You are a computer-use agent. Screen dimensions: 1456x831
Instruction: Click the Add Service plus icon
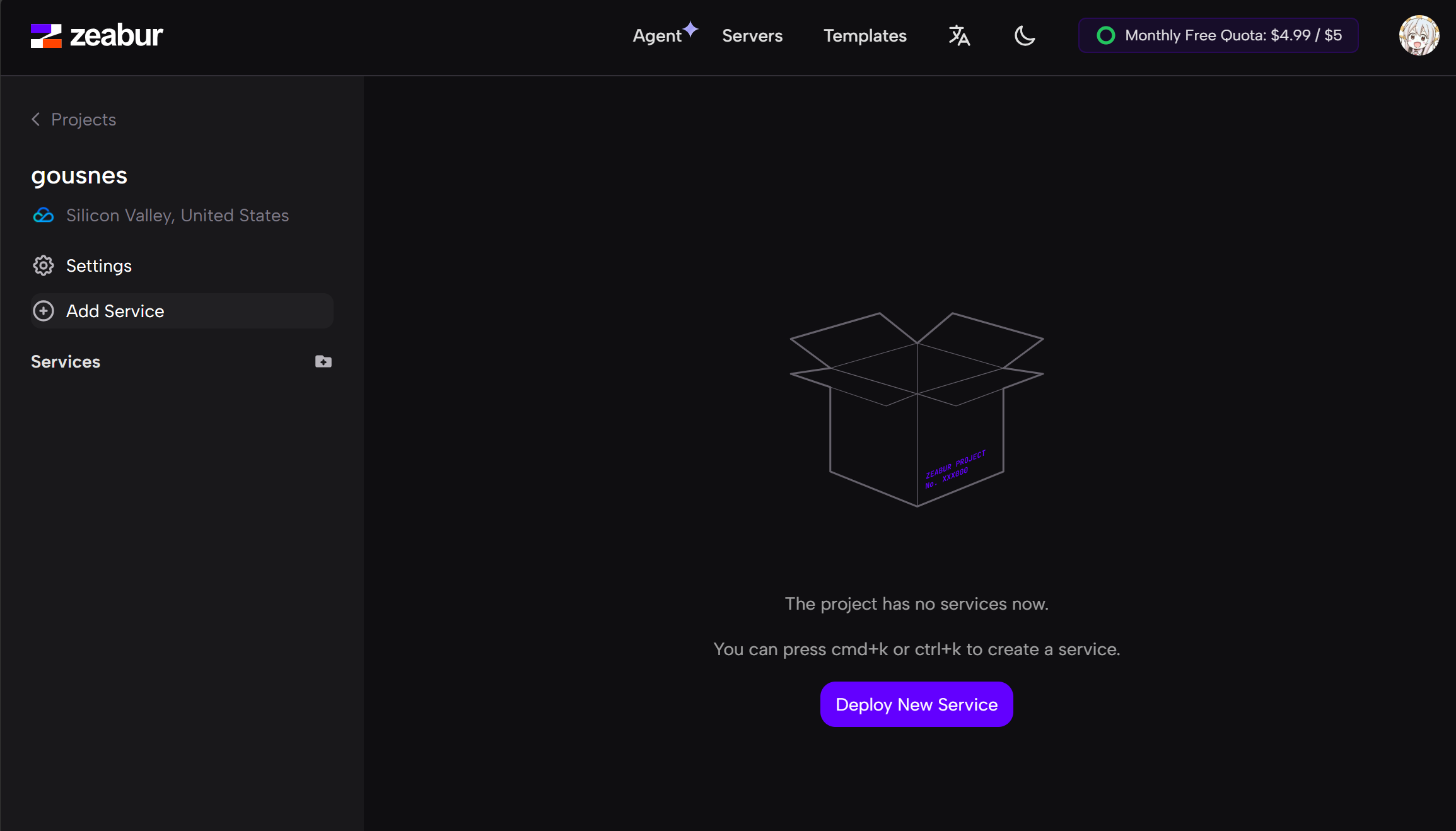click(x=44, y=311)
